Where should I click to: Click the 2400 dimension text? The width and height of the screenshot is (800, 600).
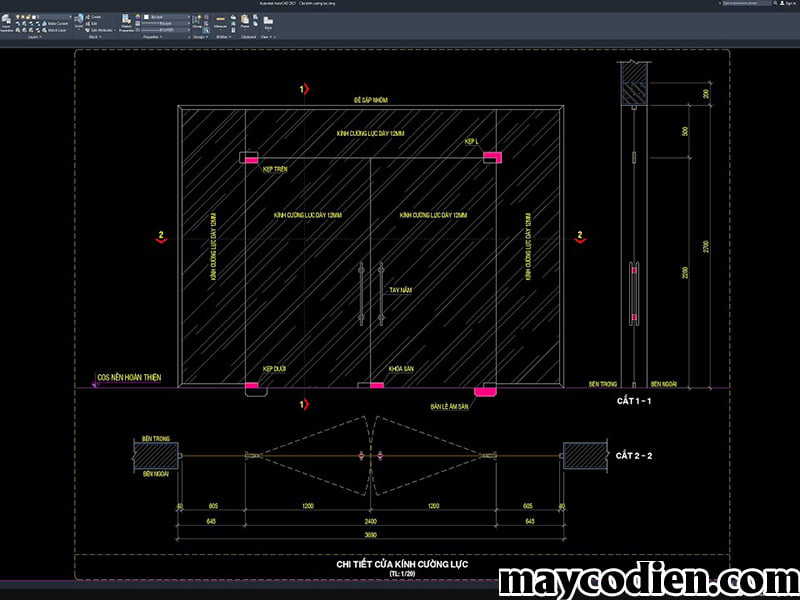point(370,521)
